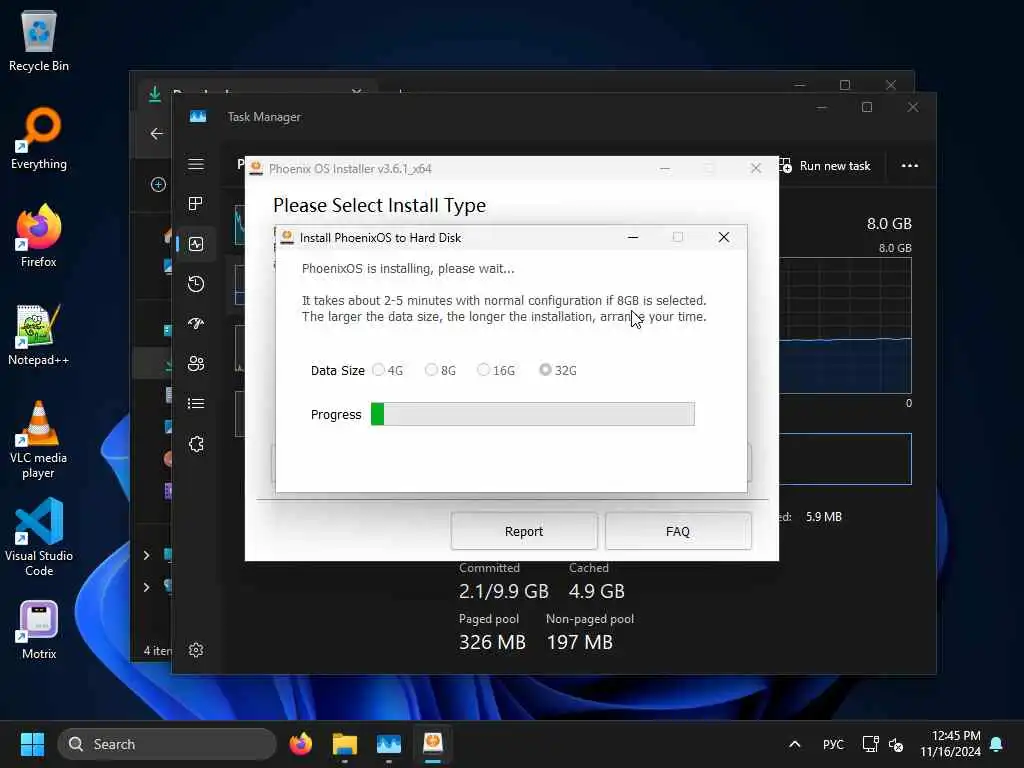Open Processes page in Task Manager sidebar
The height and width of the screenshot is (768, 1024).
pos(196,204)
